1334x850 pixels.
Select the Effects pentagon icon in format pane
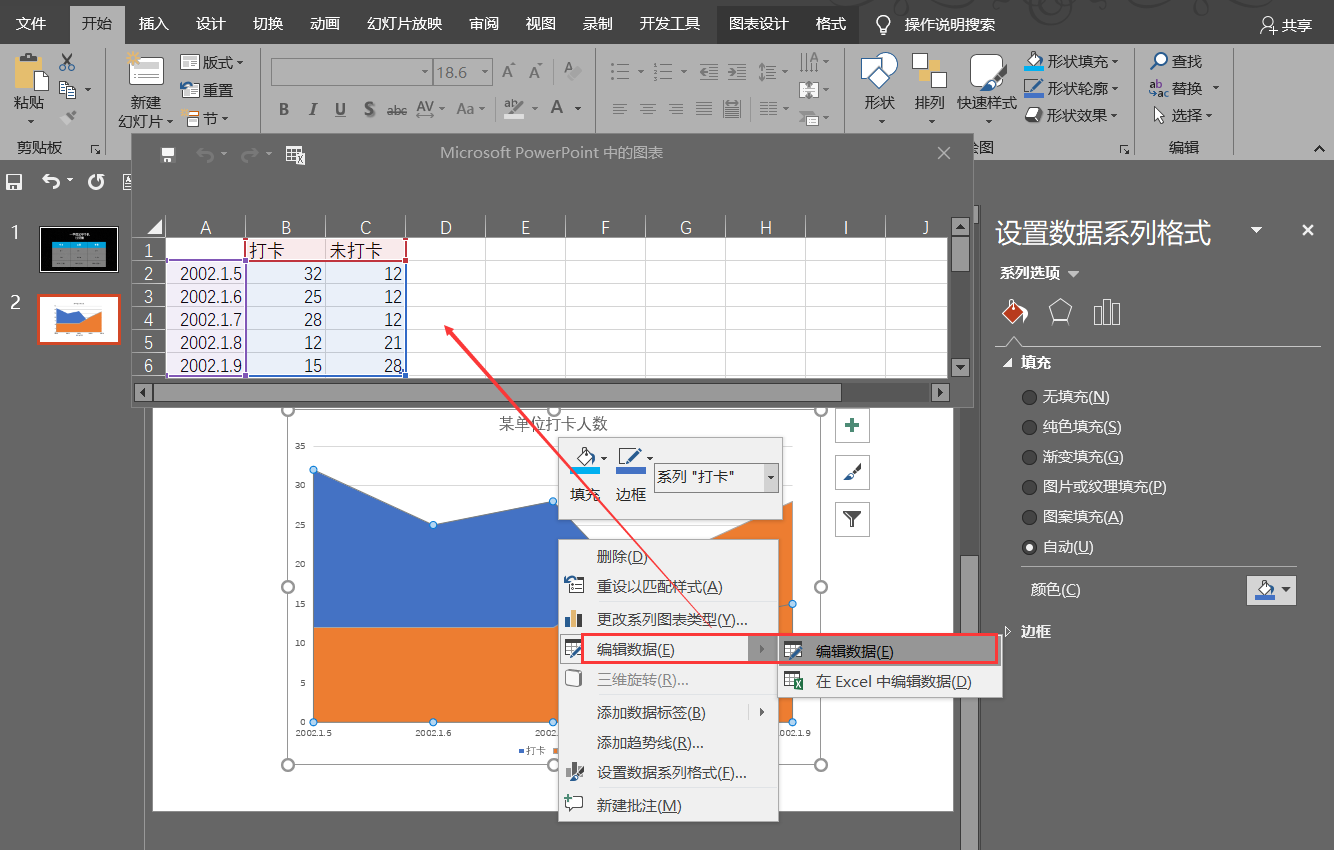tap(1060, 312)
